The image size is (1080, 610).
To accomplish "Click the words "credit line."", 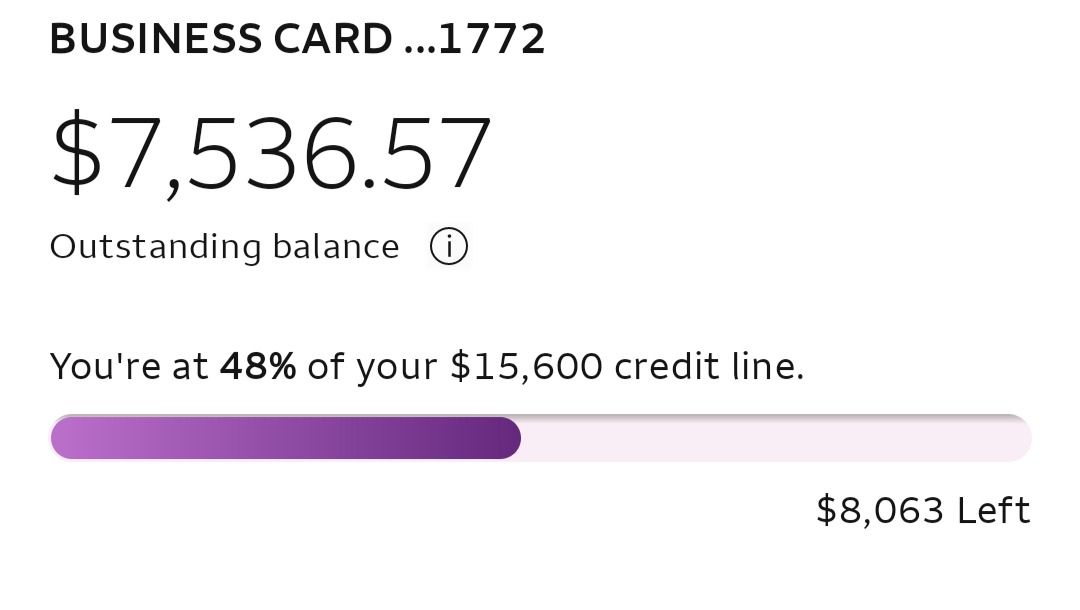I will (x=709, y=366).
